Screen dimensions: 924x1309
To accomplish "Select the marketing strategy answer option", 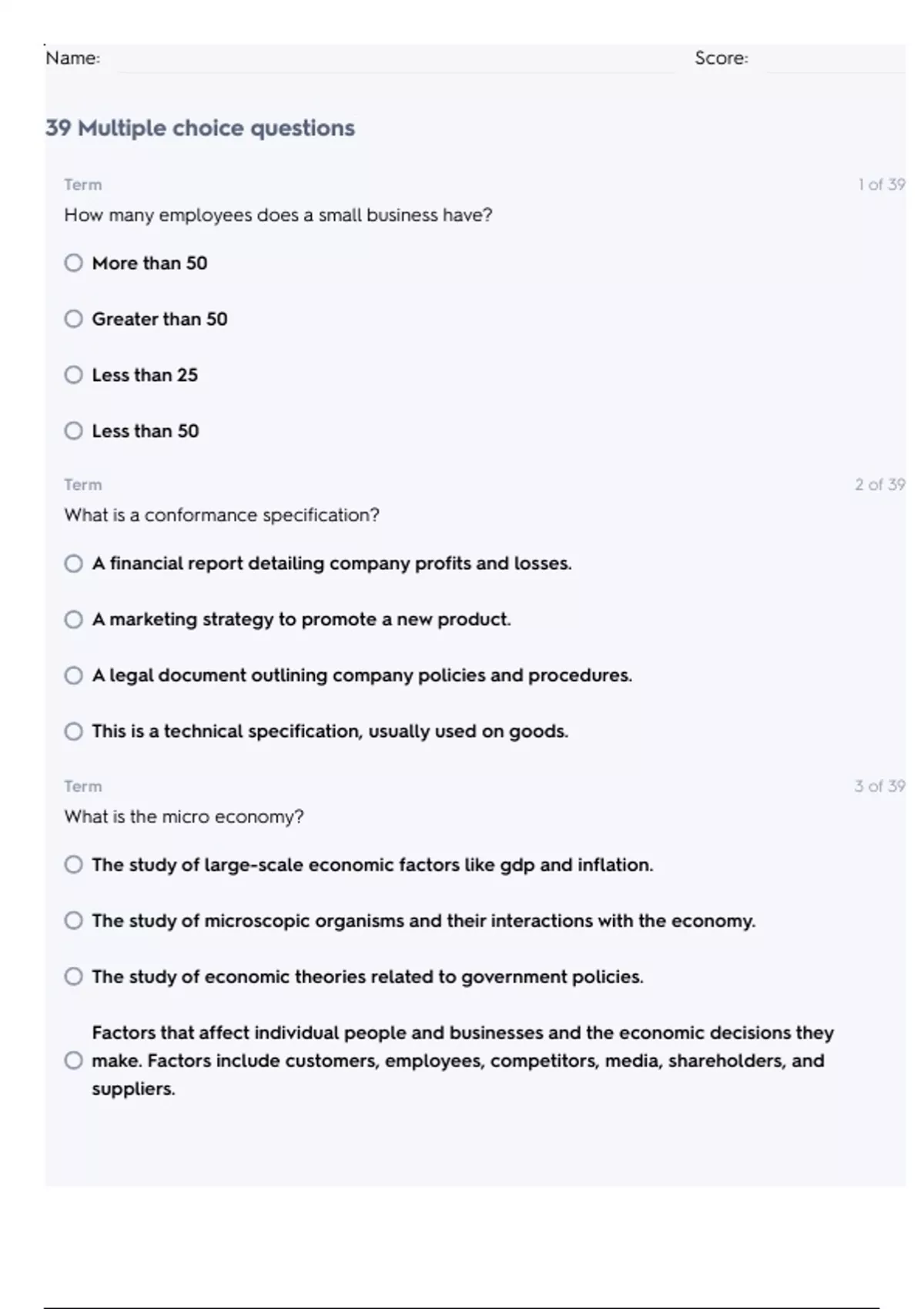I will point(73,620).
